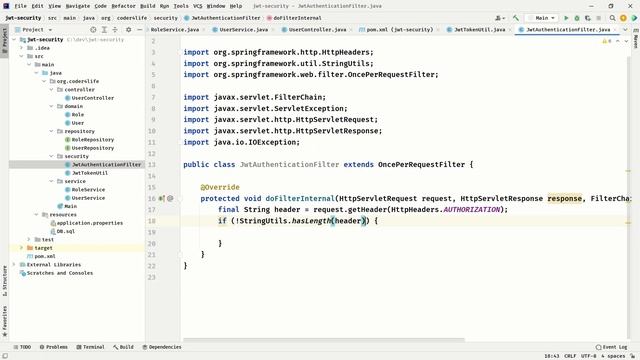
Task: Collapse the domain package
Action: point(51,106)
